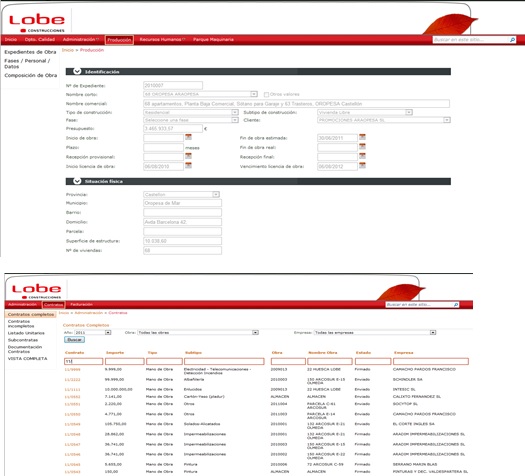Click the Empresa column filter box
The width and height of the screenshot is (525, 476).
pos(431,362)
